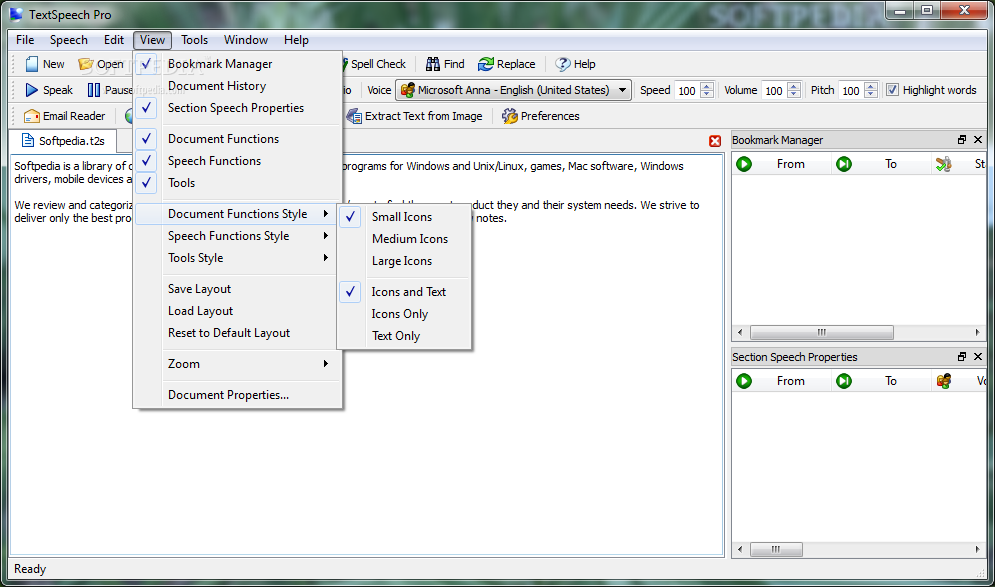Viewport: 995px width, 587px height.
Task: Select Icons and Text option
Action: (405, 292)
